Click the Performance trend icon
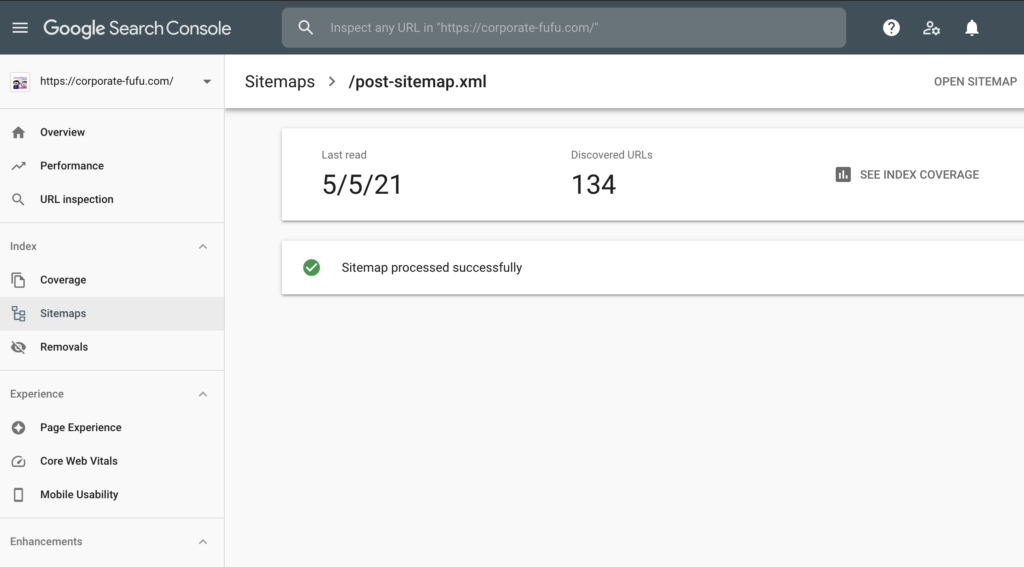1024x567 pixels. click(18, 166)
